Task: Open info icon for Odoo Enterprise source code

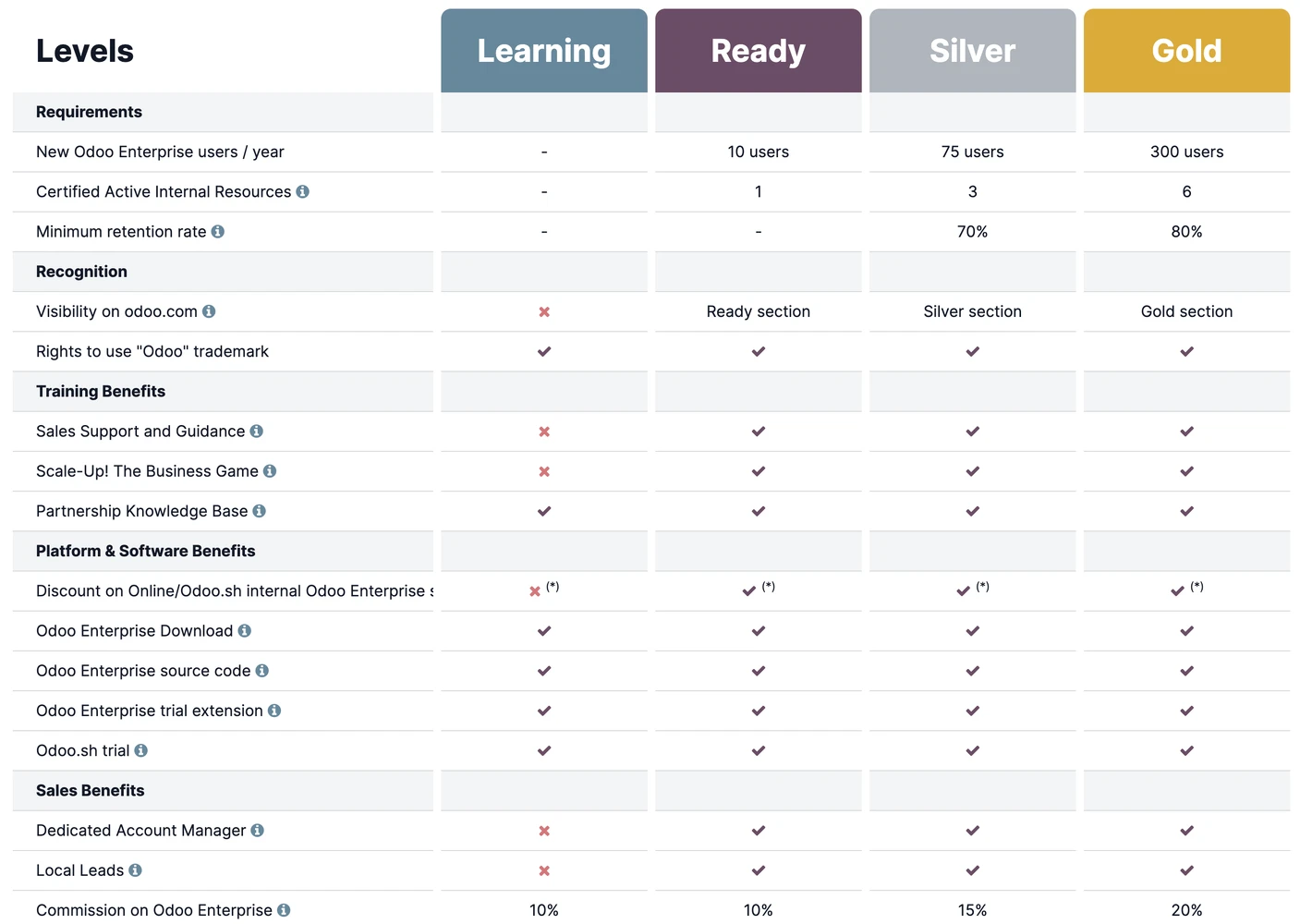Action: tap(262, 670)
